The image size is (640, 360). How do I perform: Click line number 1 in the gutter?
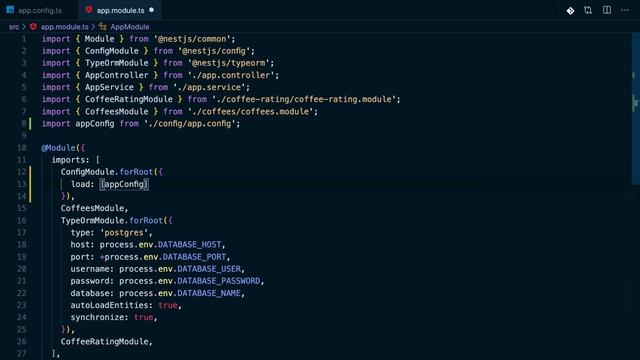(x=24, y=39)
